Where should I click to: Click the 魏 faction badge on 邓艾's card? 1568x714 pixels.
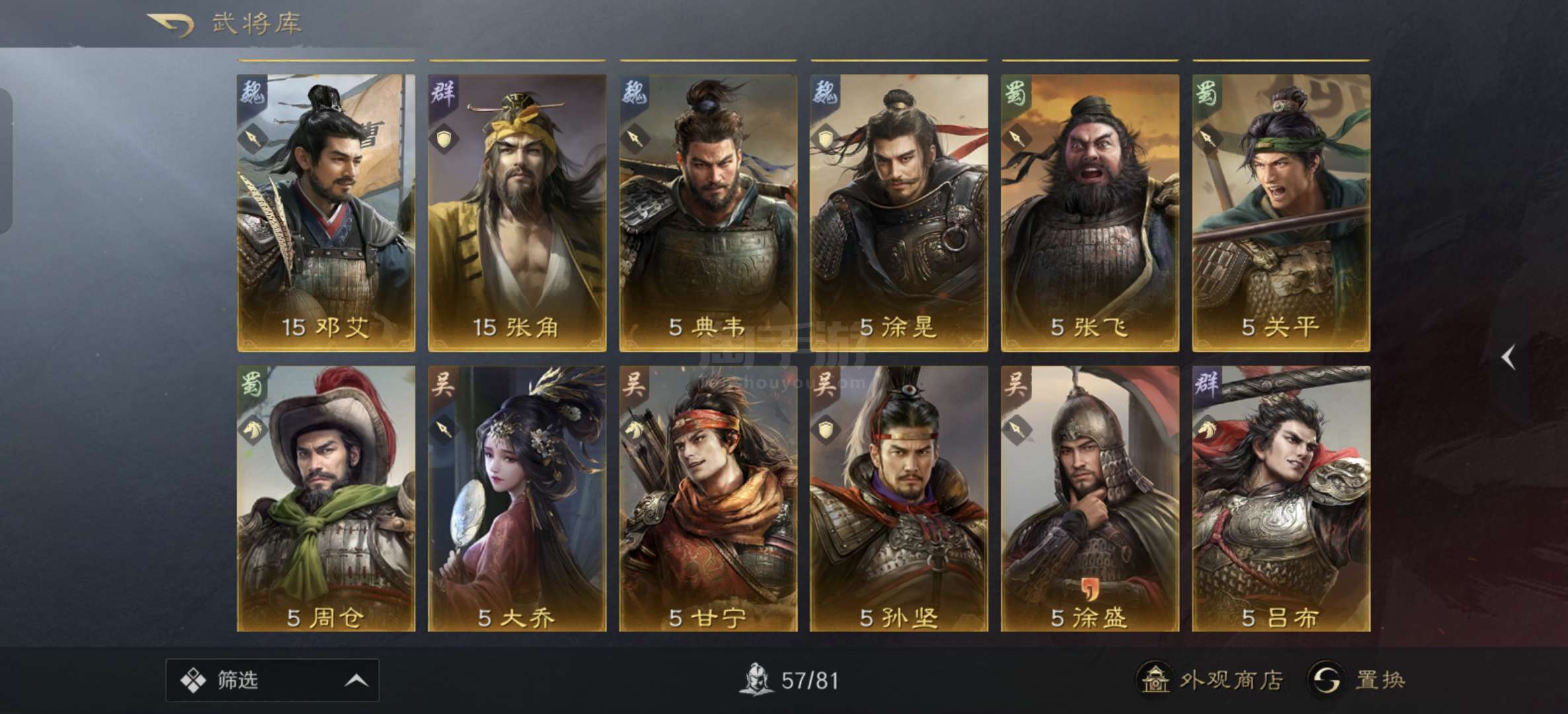tap(252, 93)
